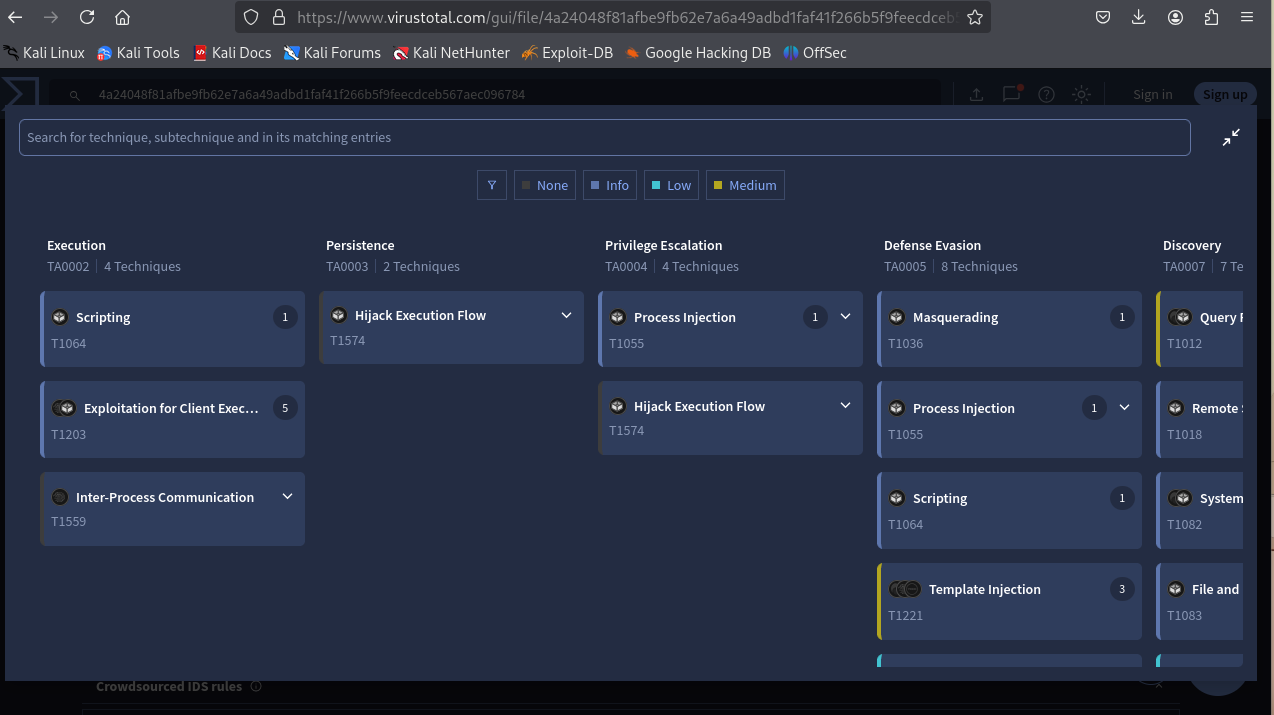
Task: Open the Scripting card under Execution
Action: (x=173, y=329)
